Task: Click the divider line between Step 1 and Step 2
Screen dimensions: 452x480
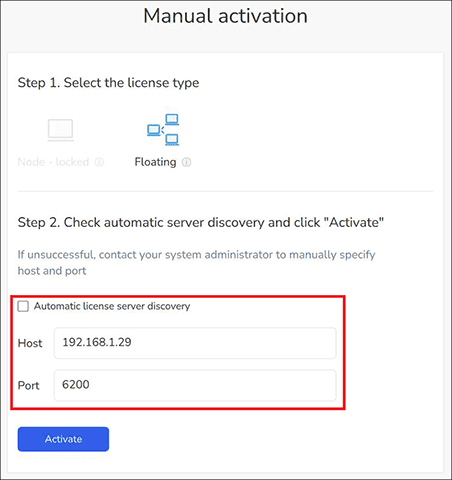Action: tap(225, 191)
